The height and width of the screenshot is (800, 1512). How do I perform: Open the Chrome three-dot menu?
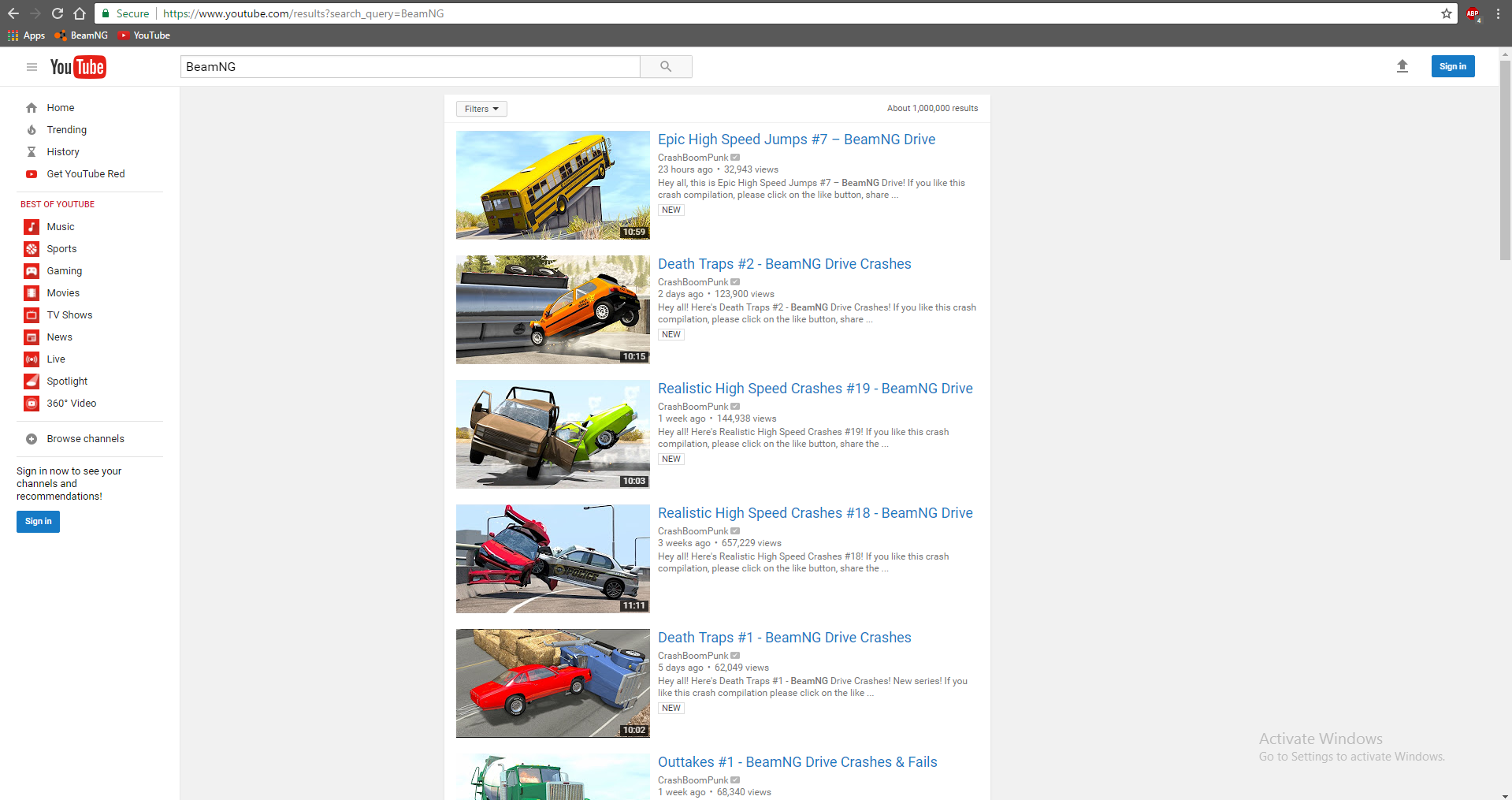pyautogui.click(x=1498, y=13)
